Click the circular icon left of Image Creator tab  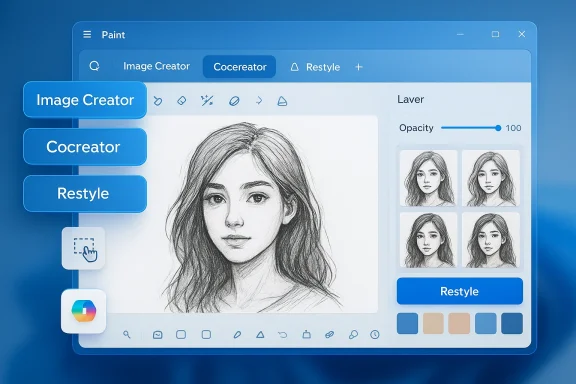coord(94,66)
